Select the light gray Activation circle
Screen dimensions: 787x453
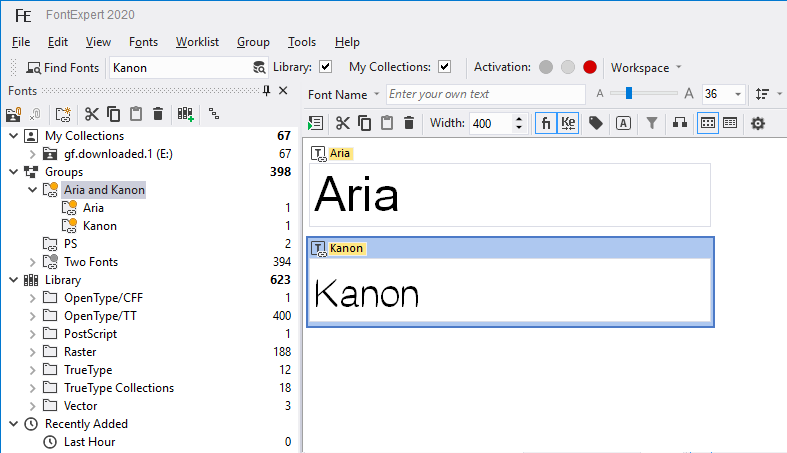(x=568, y=67)
